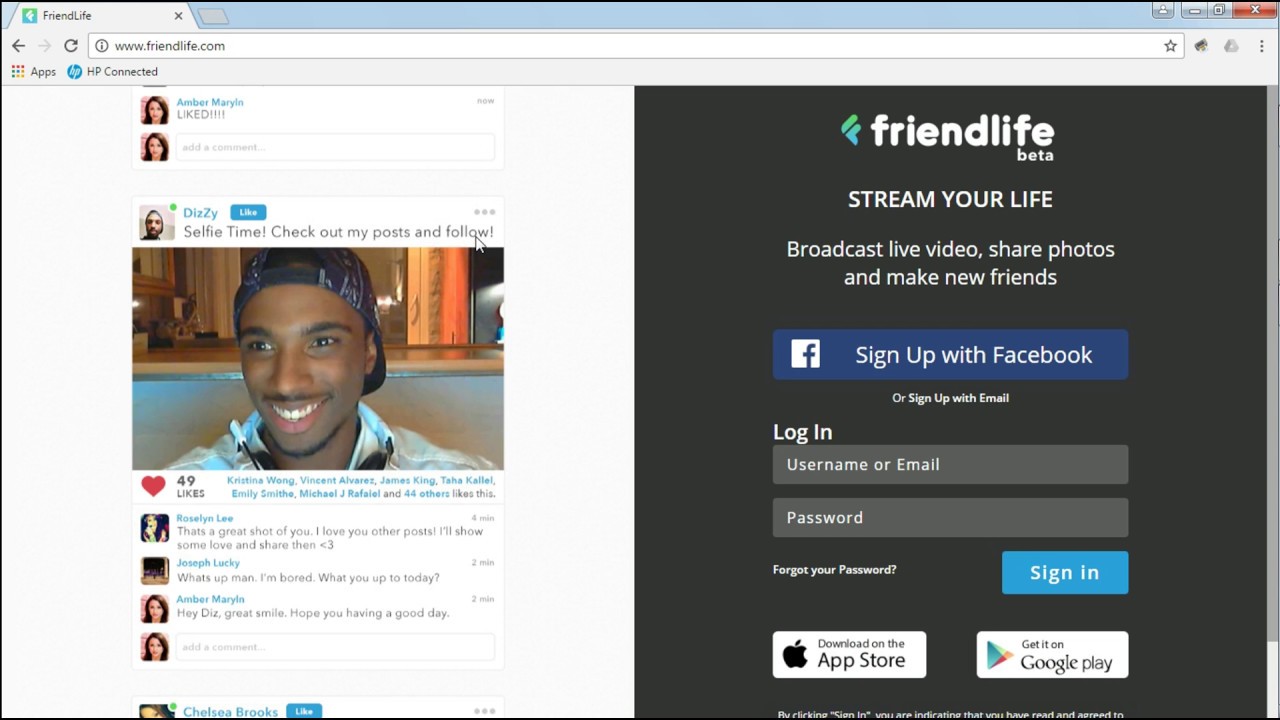
Task: Open Vincent Alvarez in the likes list
Action: tap(337, 481)
